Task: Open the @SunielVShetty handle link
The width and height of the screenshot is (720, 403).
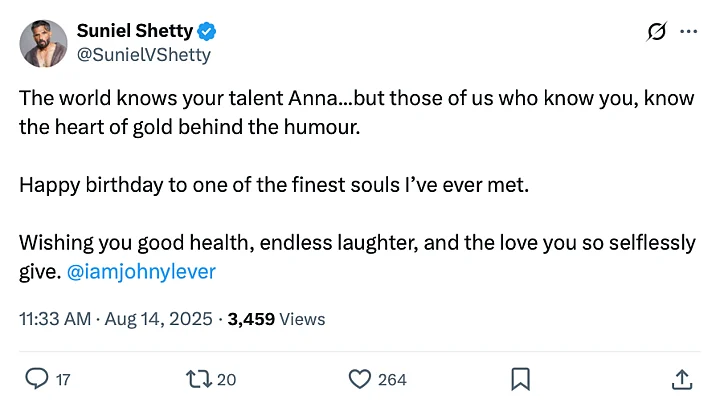Action: point(144,54)
